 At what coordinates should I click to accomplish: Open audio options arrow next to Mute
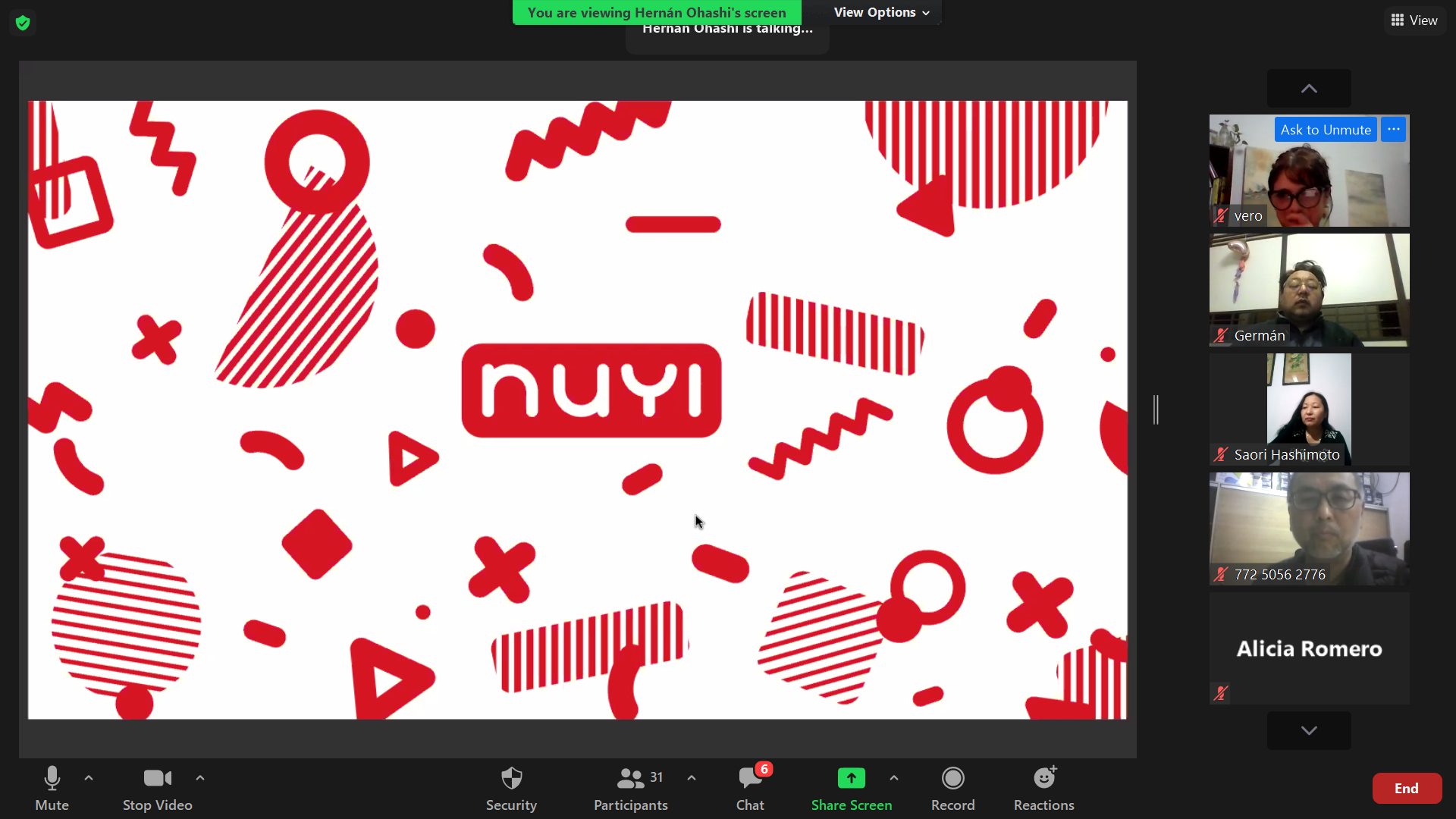click(89, 778)
